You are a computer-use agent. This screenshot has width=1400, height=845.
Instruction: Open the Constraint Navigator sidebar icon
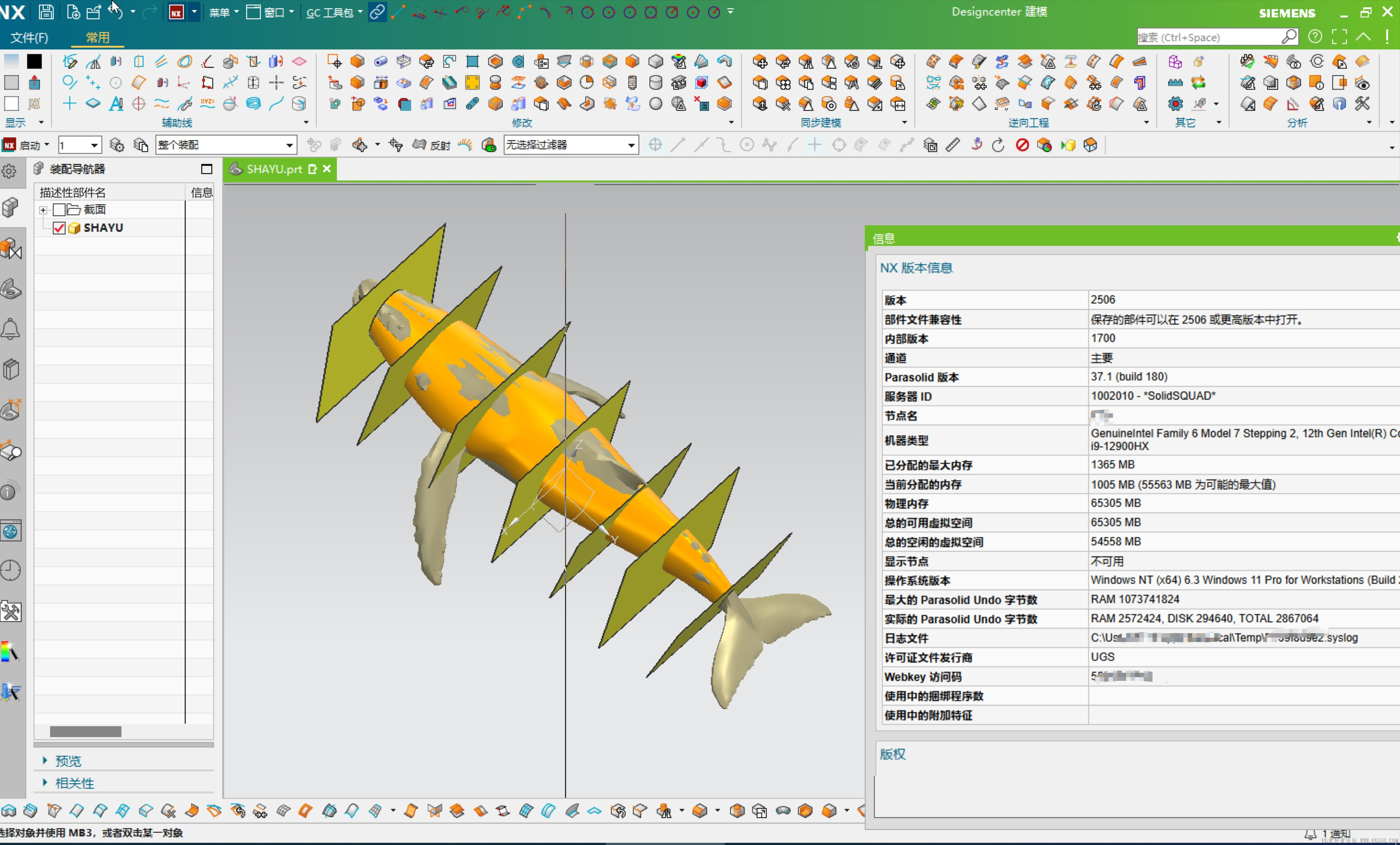[x=11, y=248]
